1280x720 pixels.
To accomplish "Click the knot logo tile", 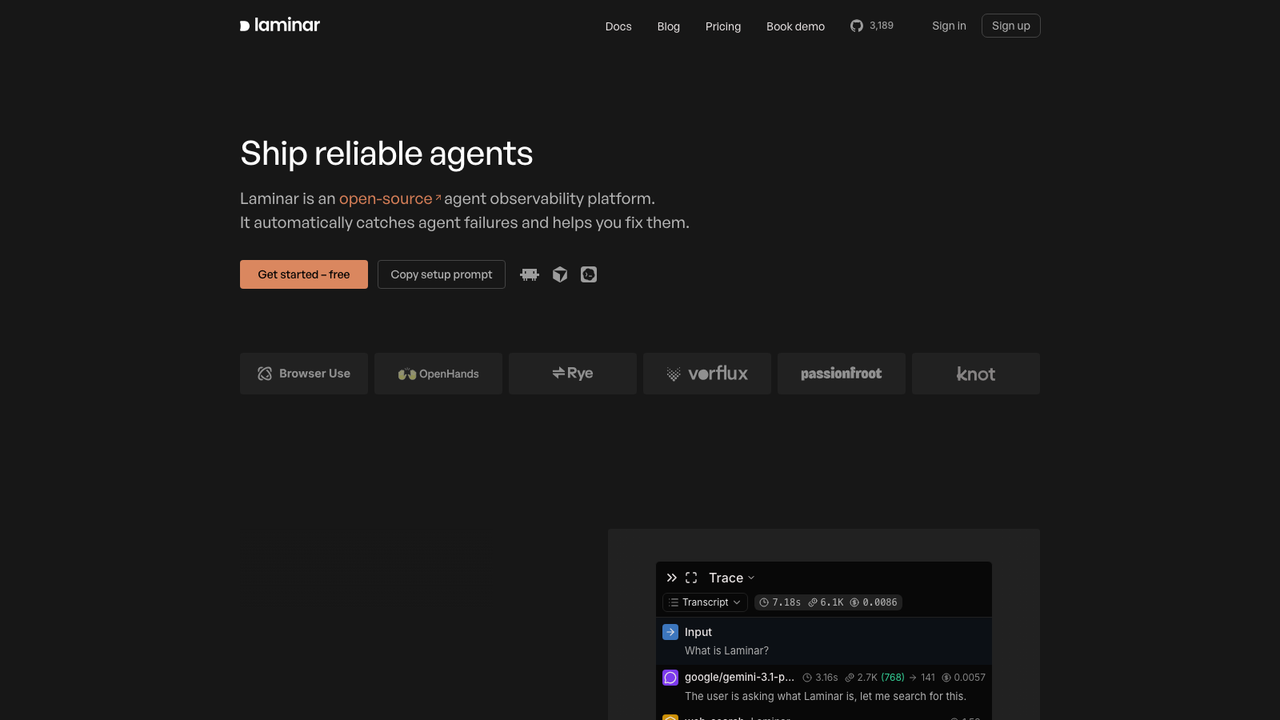I will [x=976, y=373].
